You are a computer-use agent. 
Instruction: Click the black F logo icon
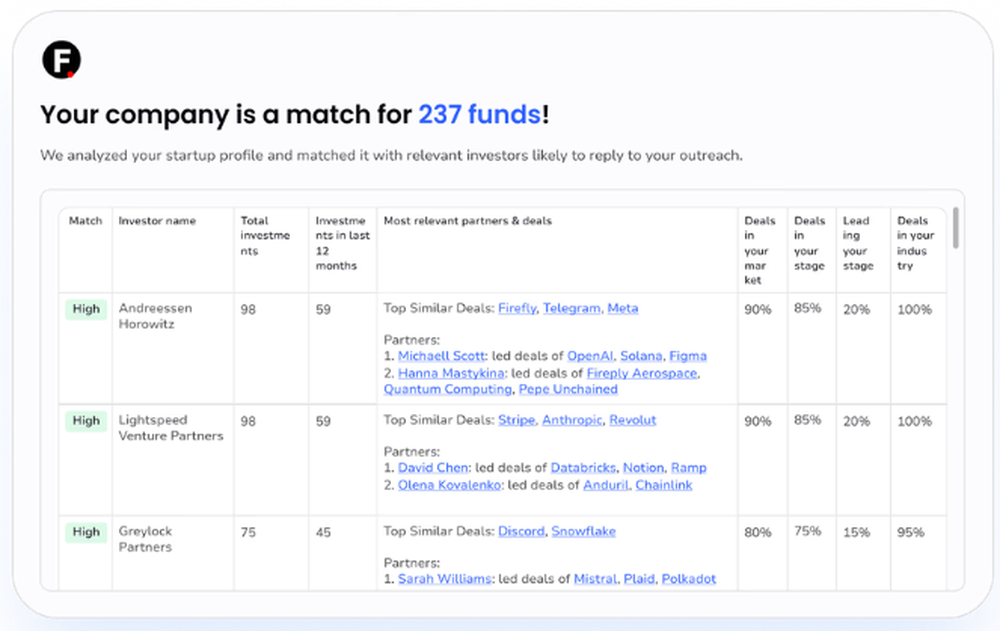point(62,60)
